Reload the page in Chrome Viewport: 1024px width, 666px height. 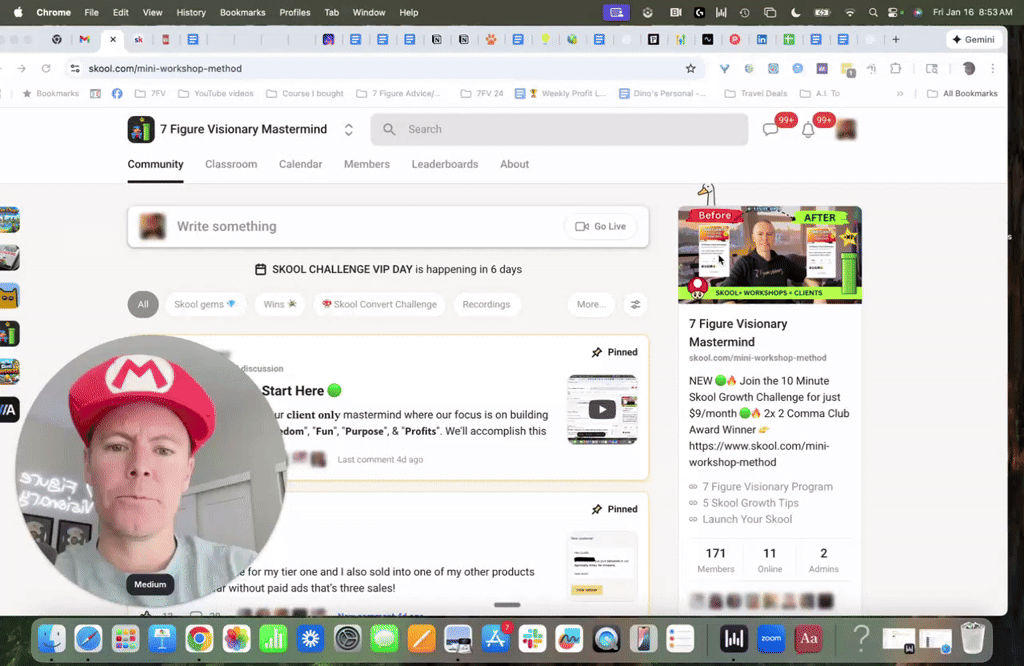46,69
